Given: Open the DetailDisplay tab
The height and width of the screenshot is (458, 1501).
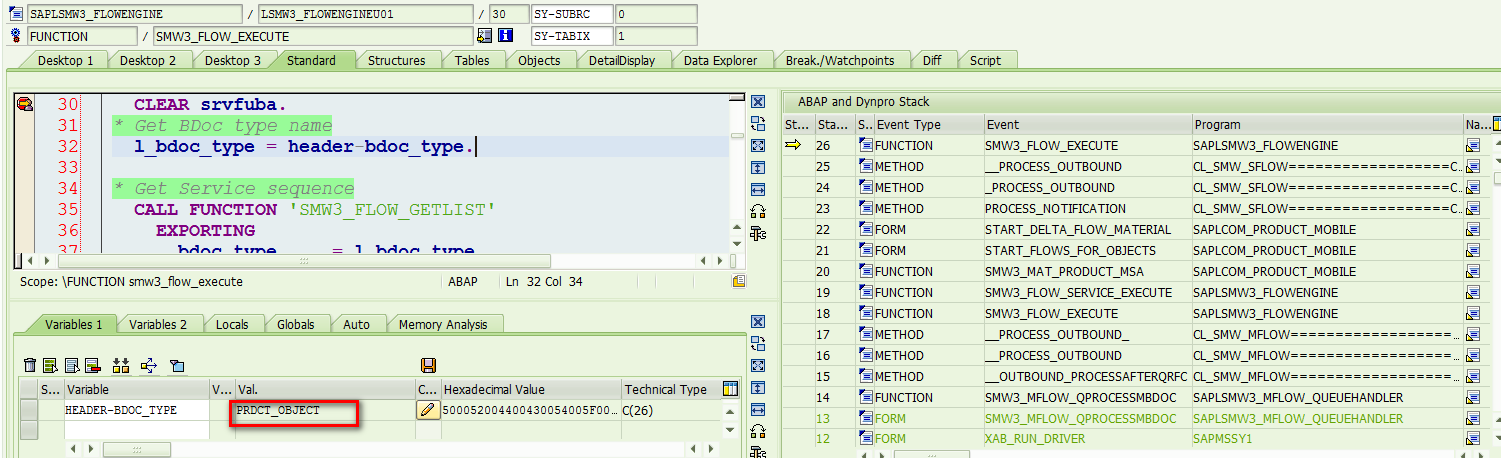Looking at the screenshot, I should (621, 60).
